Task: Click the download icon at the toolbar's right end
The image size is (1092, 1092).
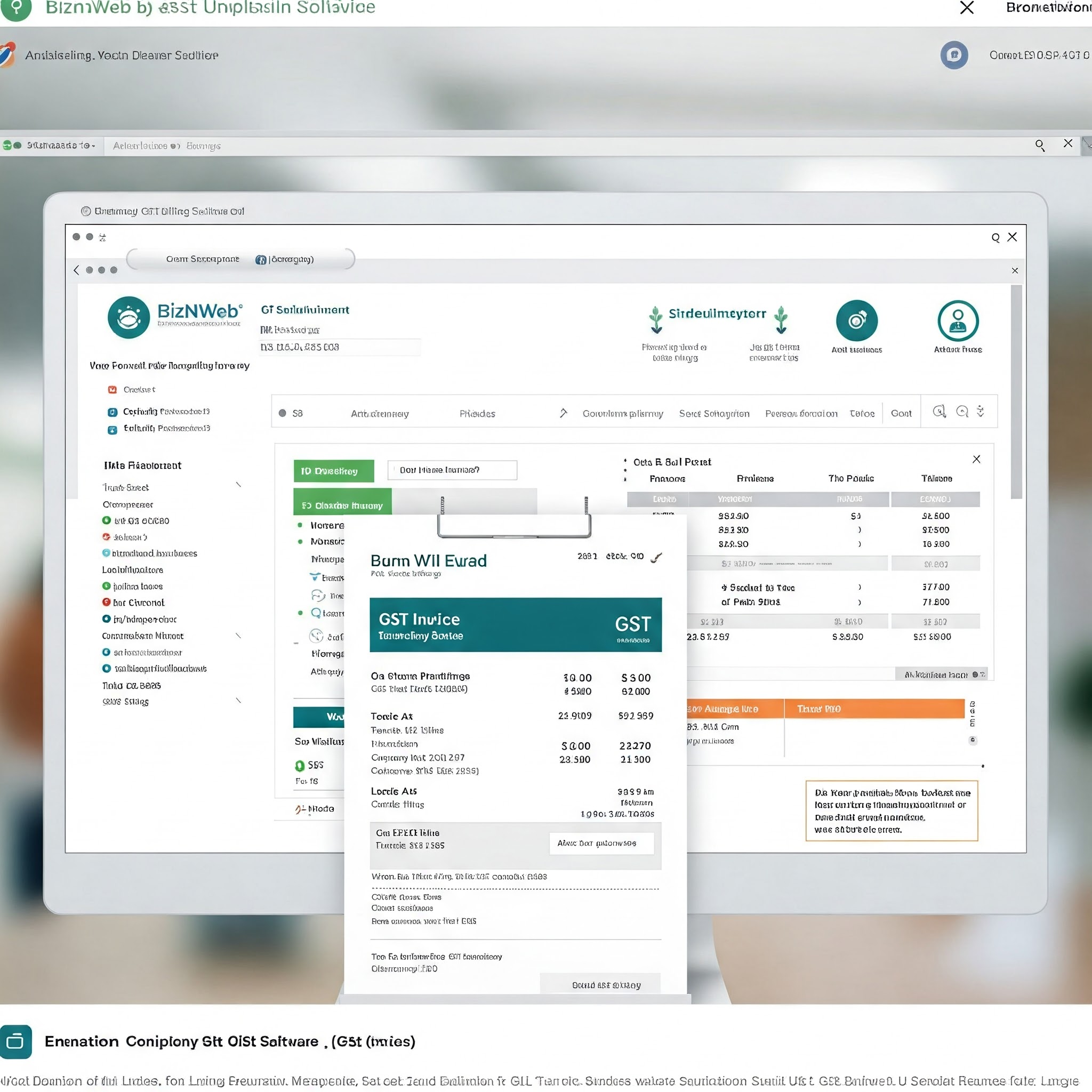Action: [x=981, y=413]
